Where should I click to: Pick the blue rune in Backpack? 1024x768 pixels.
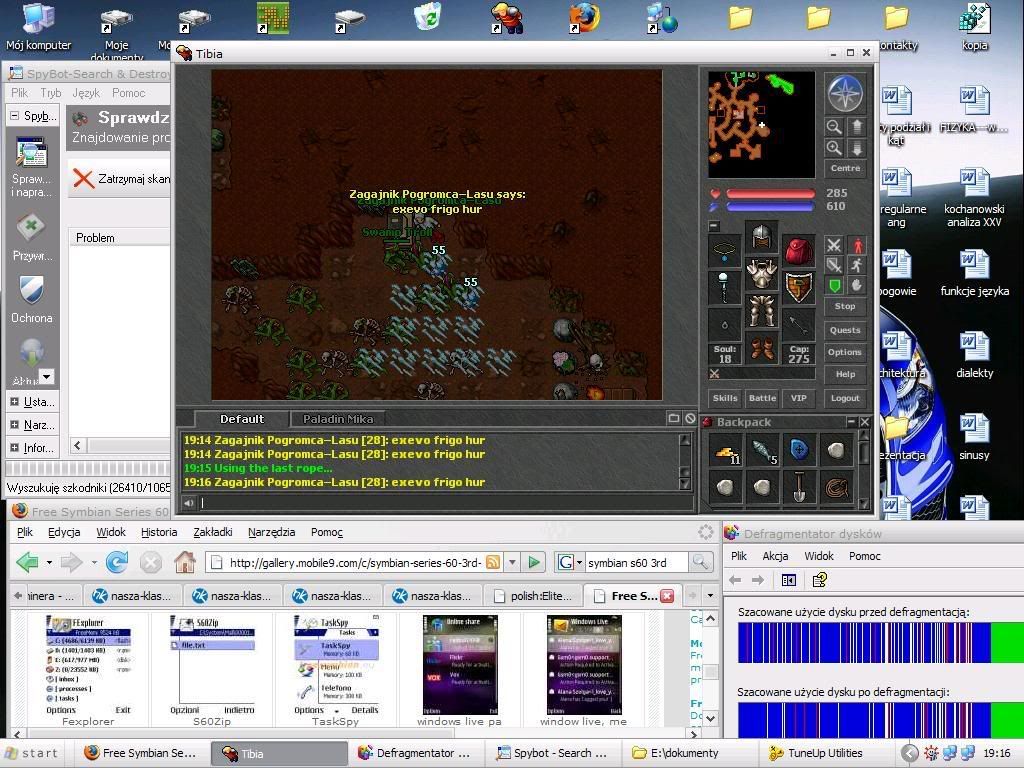coord(799,450)
